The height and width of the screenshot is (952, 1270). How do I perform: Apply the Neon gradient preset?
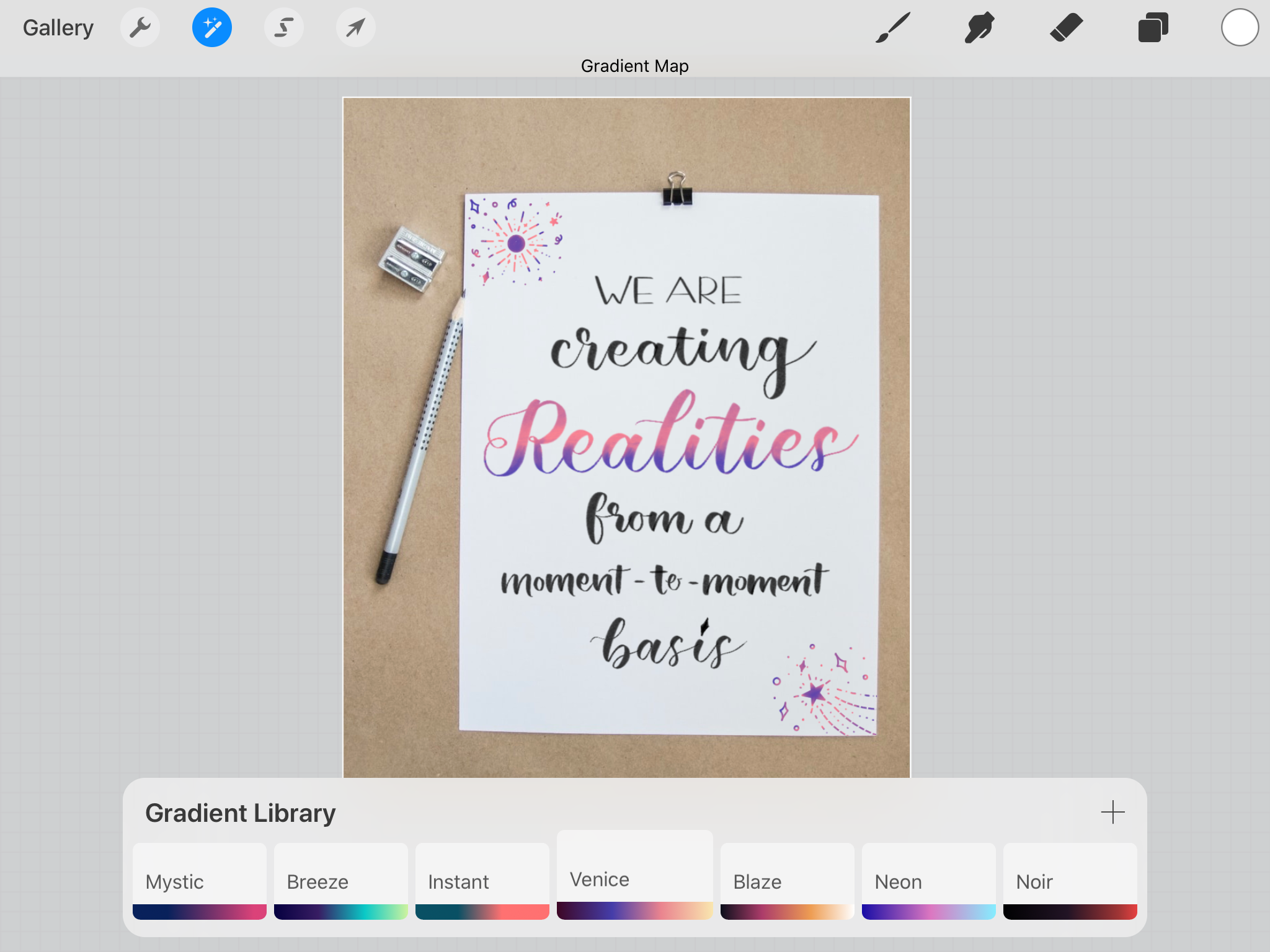(928, 881)
